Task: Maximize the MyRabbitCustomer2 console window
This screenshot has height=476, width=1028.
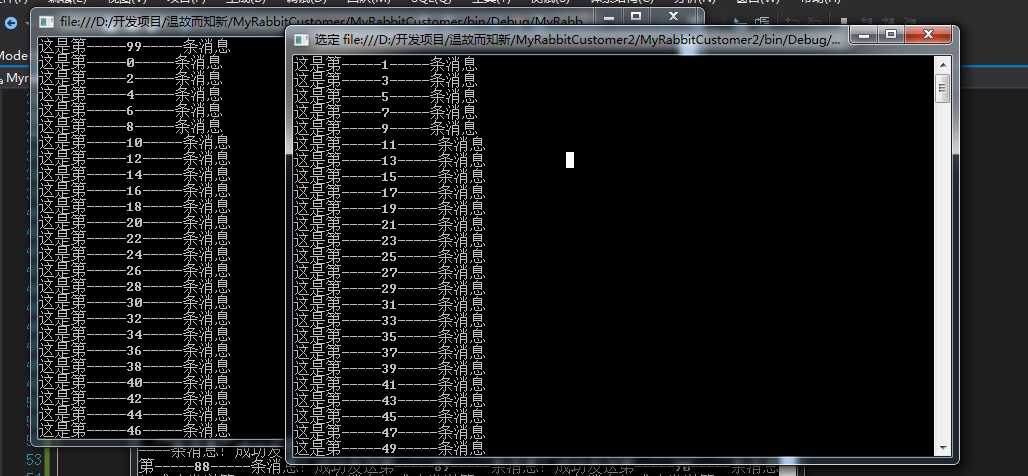Action: [890, 35]
